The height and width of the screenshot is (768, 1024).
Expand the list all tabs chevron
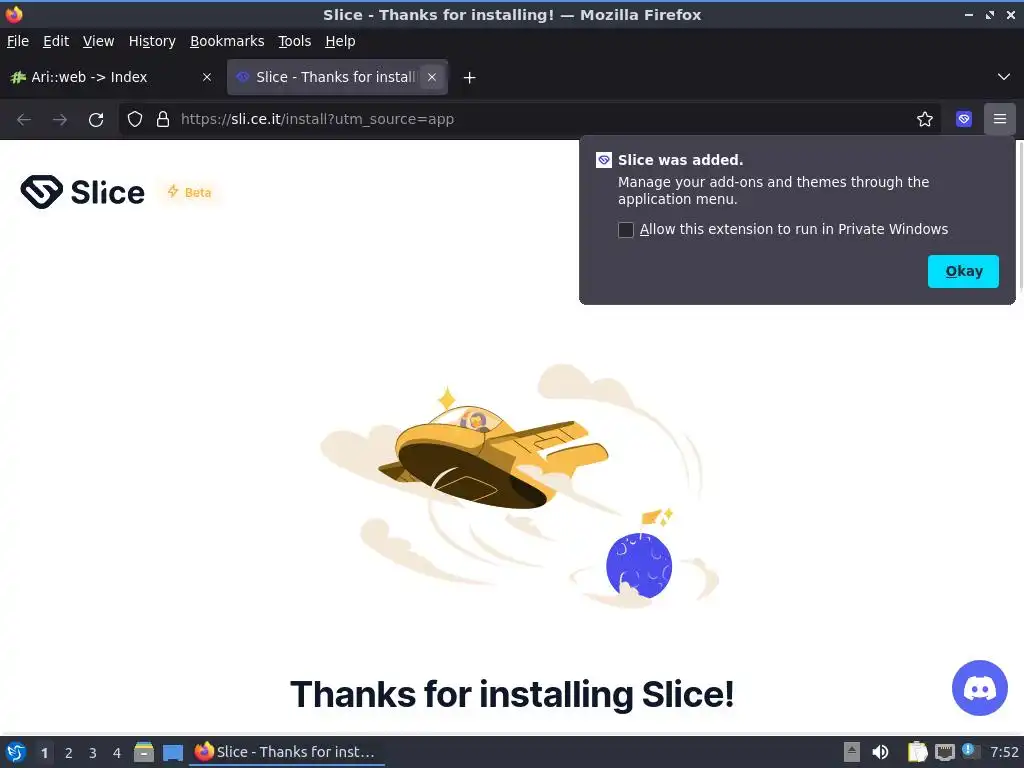(x=1004, y=77)
